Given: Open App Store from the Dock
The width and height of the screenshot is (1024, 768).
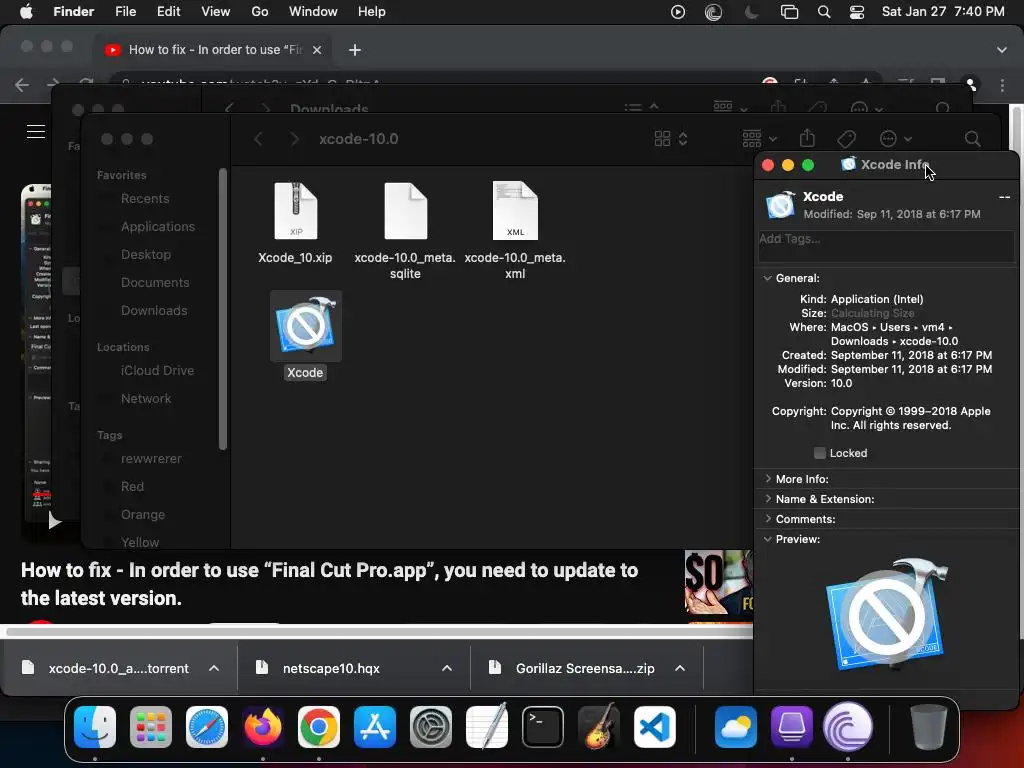Looking at the screenshot, I should click(375, 726).
